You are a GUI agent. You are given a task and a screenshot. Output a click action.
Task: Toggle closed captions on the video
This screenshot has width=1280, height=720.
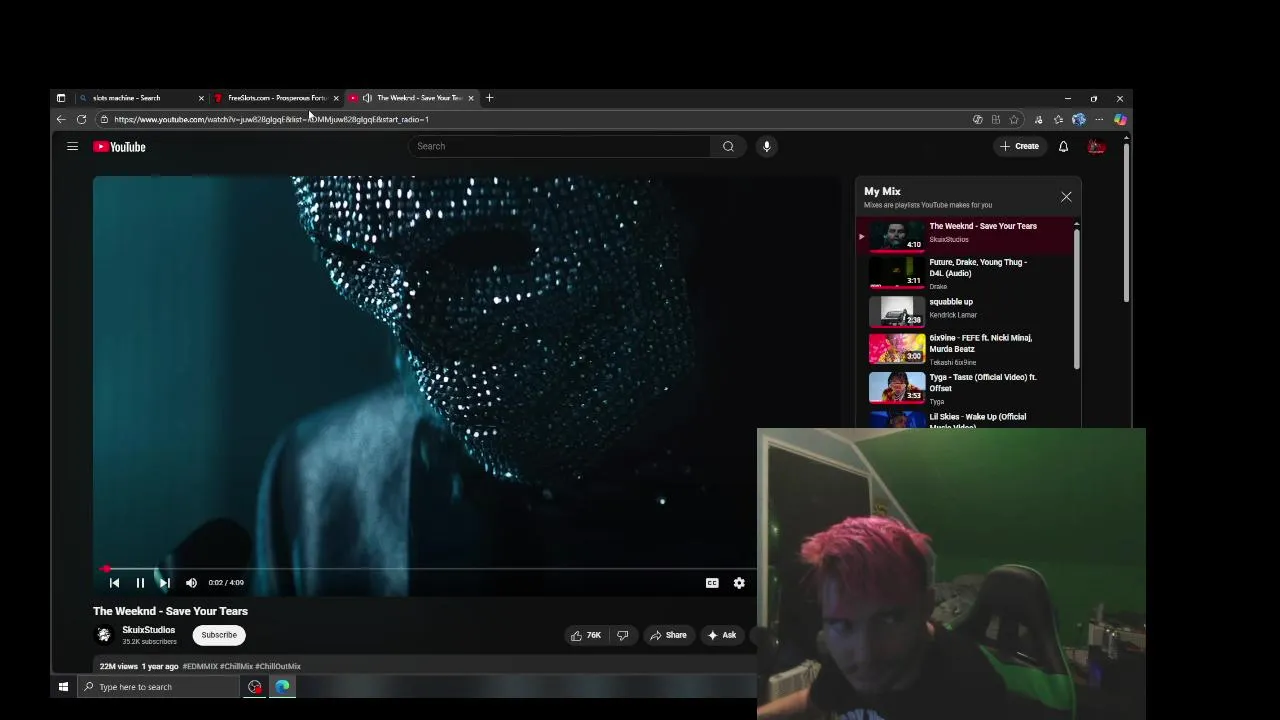click(x=712, y=583)
